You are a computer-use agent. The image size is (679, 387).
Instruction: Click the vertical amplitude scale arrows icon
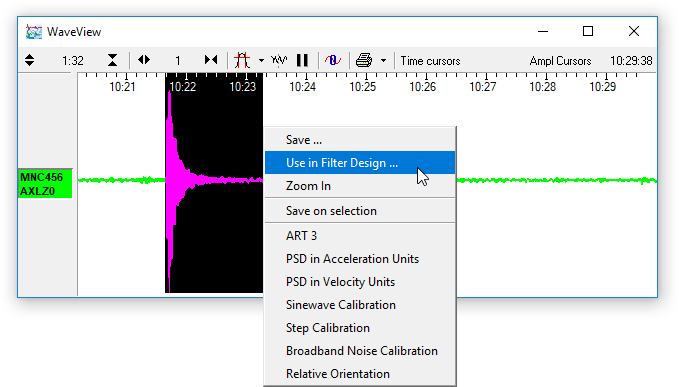coord(29,60)
